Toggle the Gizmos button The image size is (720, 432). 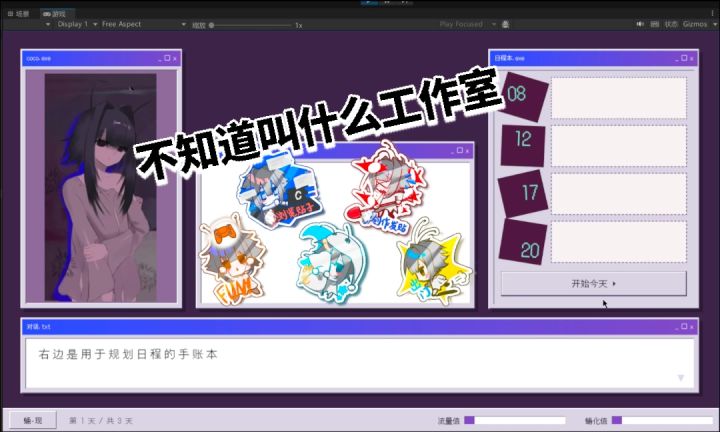click(x=694, y=24)
